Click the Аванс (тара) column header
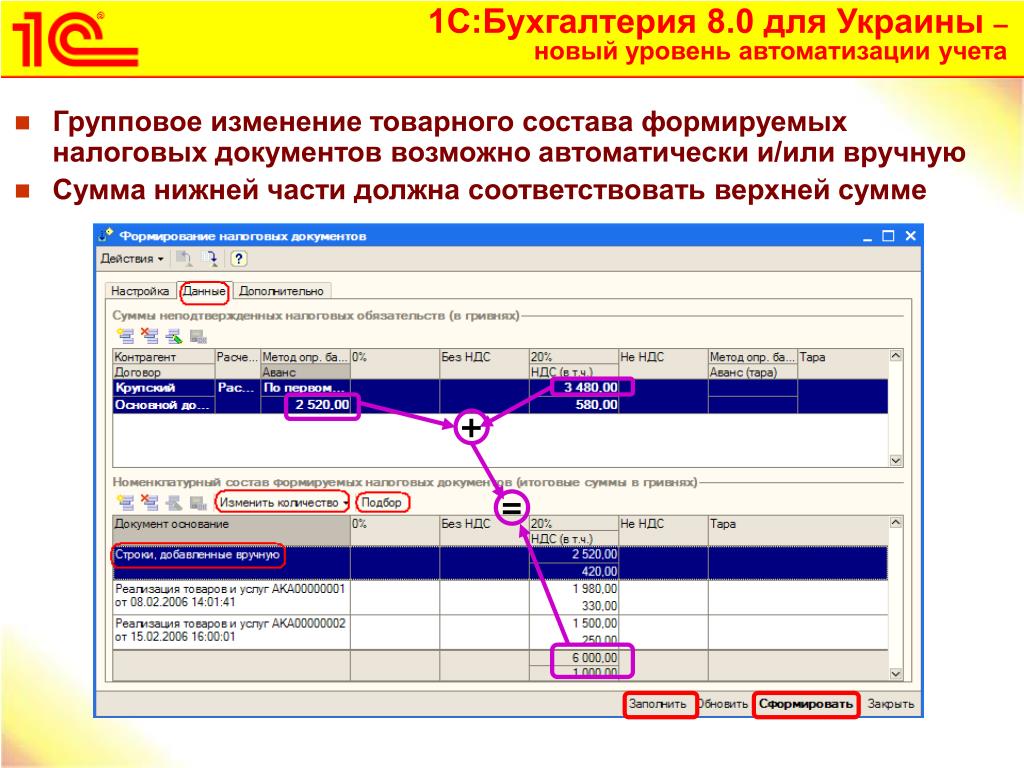The height and width of the screenshot is (768, 1024). click(753, 372)
